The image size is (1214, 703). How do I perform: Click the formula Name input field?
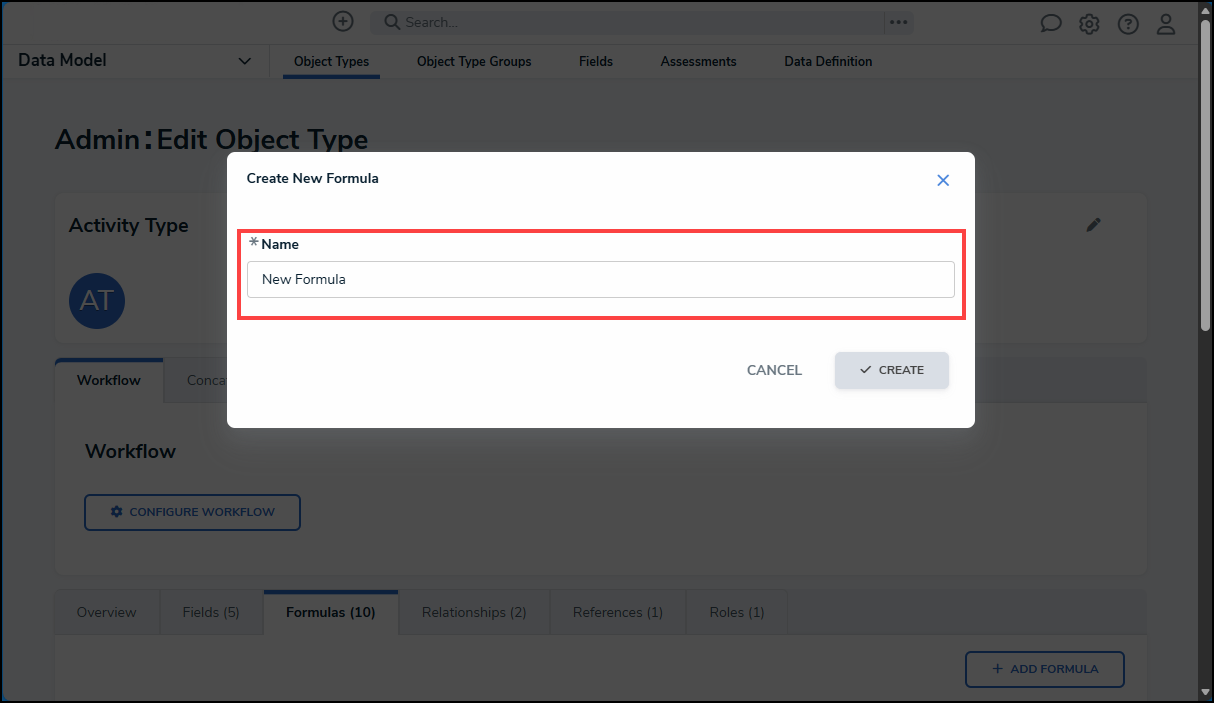[x=600, y=280]
